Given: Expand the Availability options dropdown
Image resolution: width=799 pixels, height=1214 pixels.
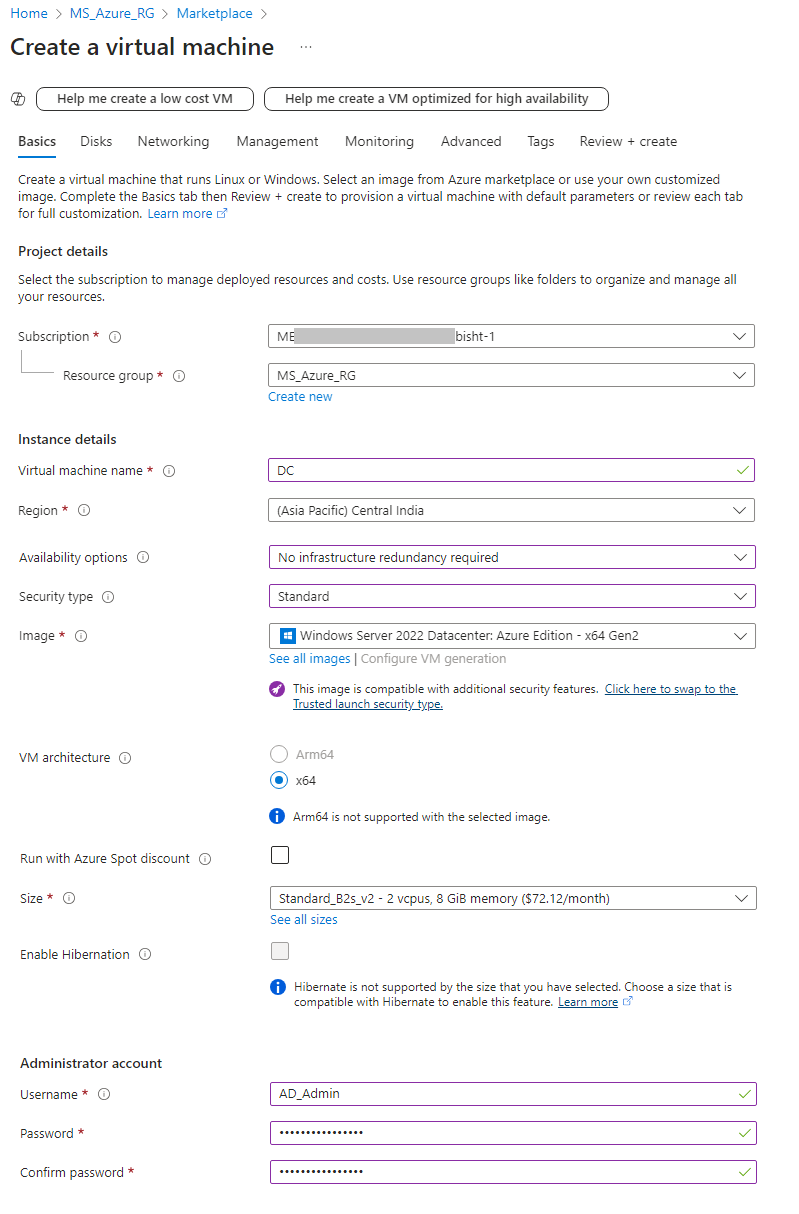Looking at the screenshot, I should point(512,557).
